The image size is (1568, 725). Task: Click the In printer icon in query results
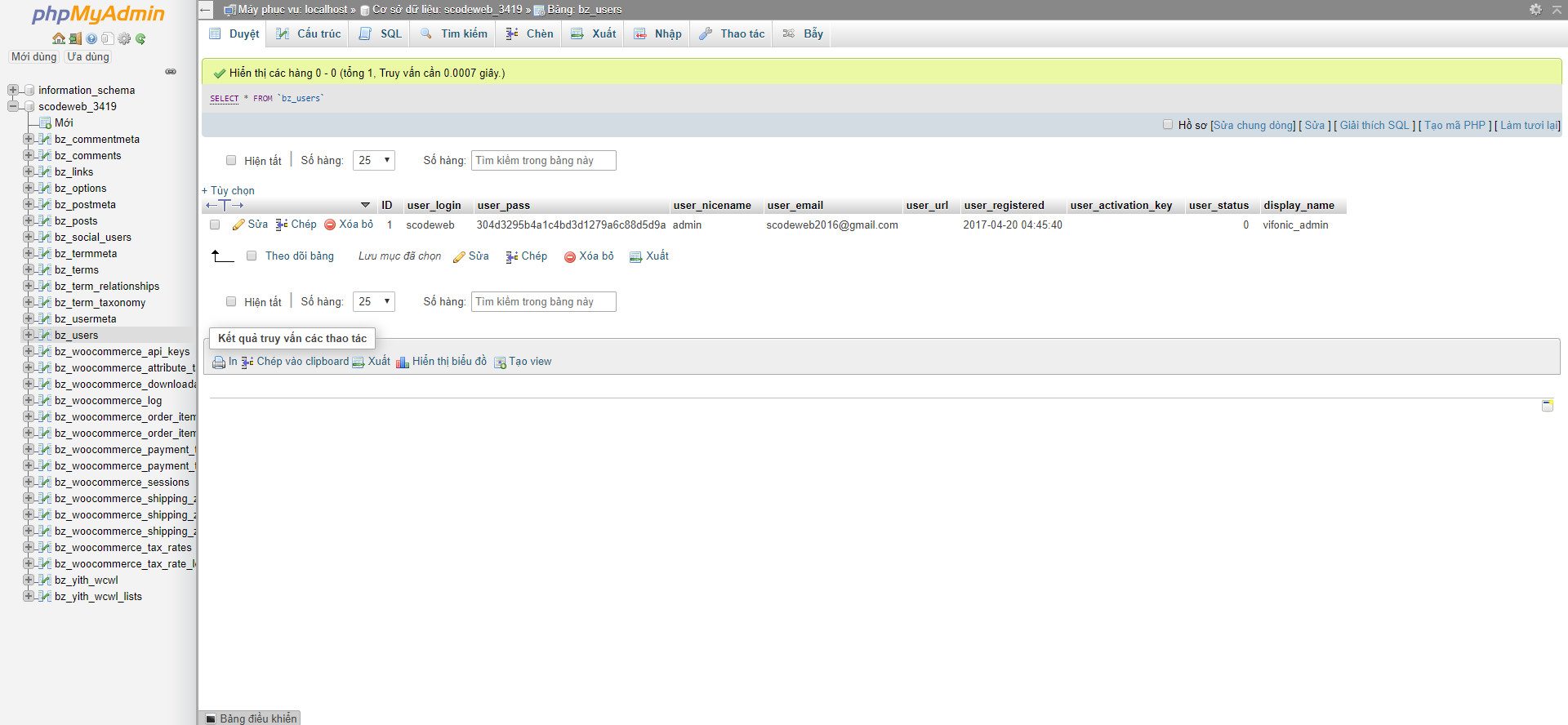point(219,362)
